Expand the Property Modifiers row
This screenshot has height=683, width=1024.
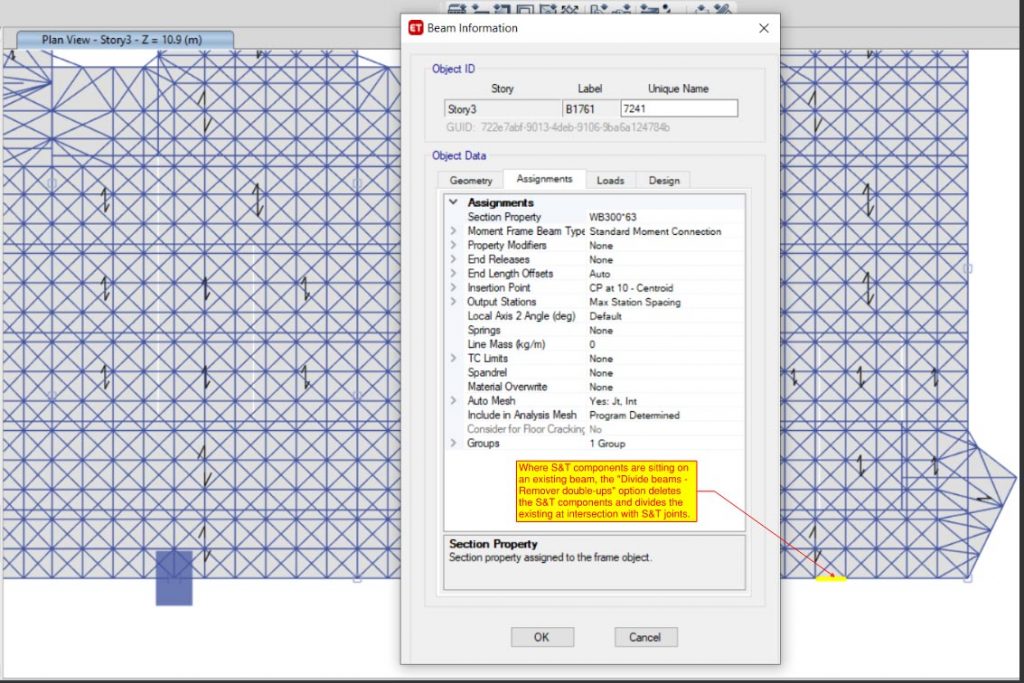tap(453, 245)
